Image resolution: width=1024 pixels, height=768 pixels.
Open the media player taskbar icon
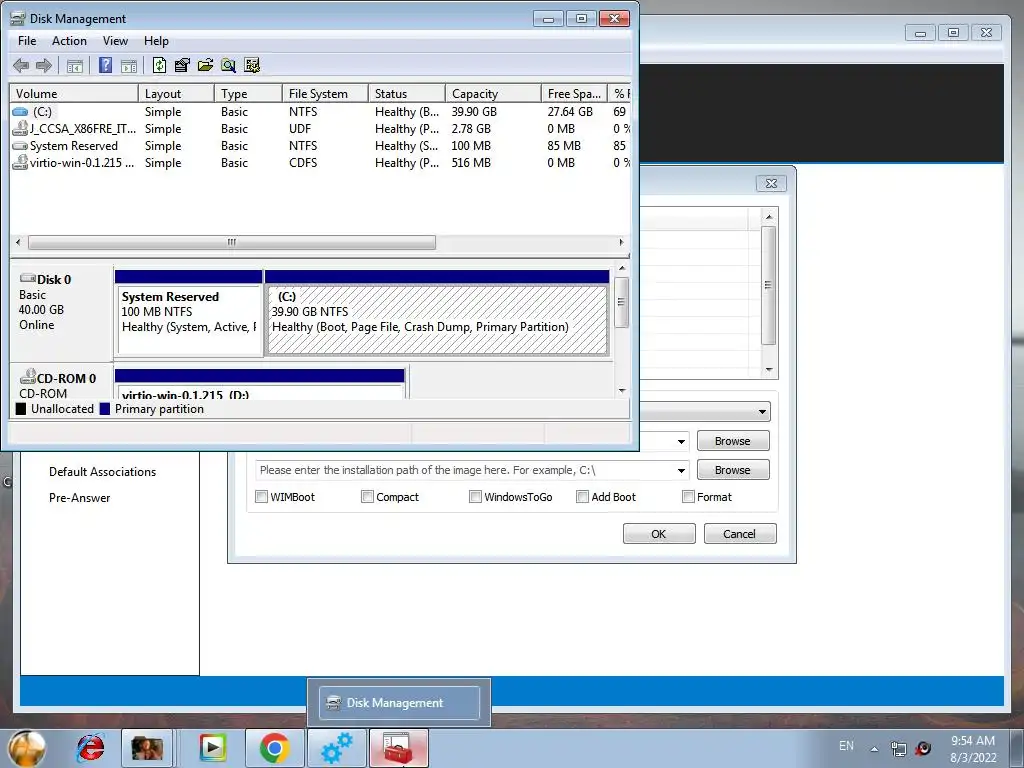213,748
